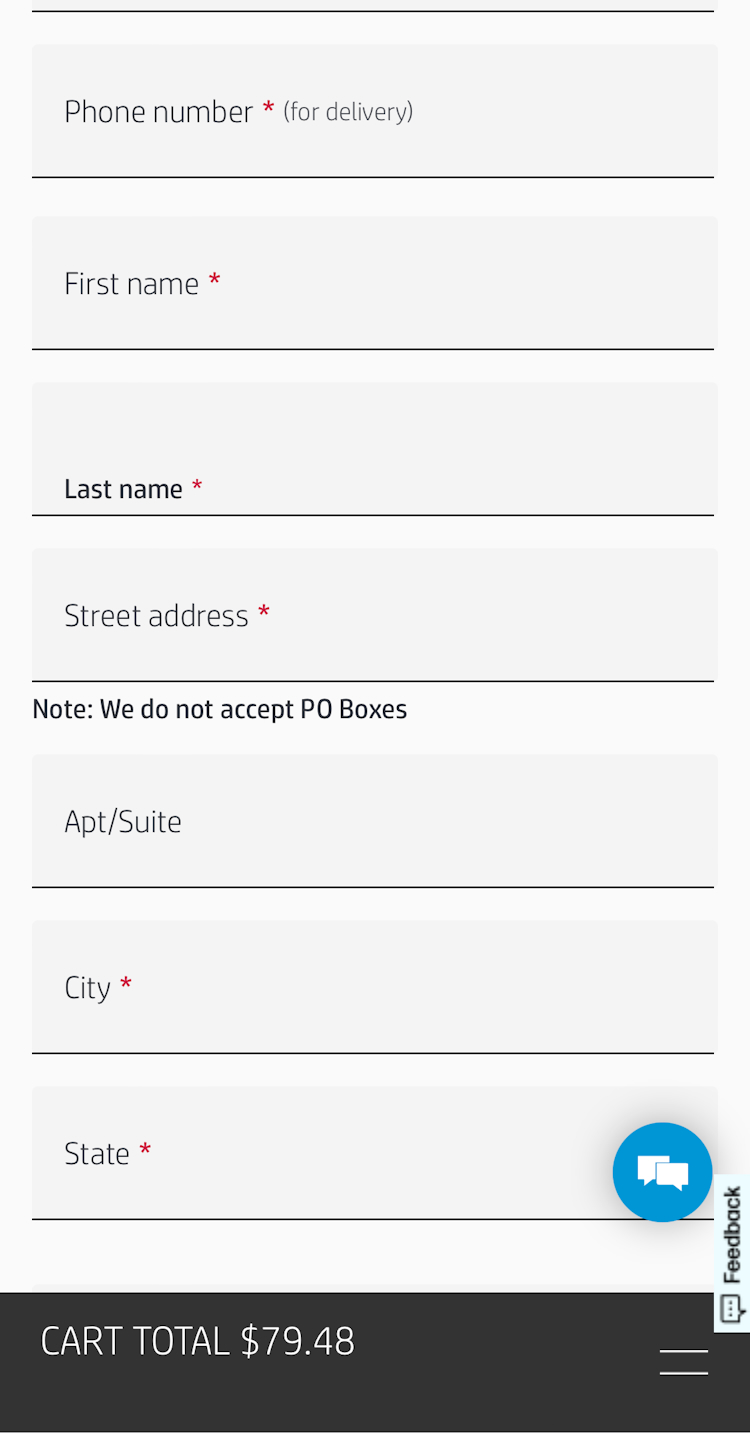Tap the 'Street address' label text

pos(156,616)
